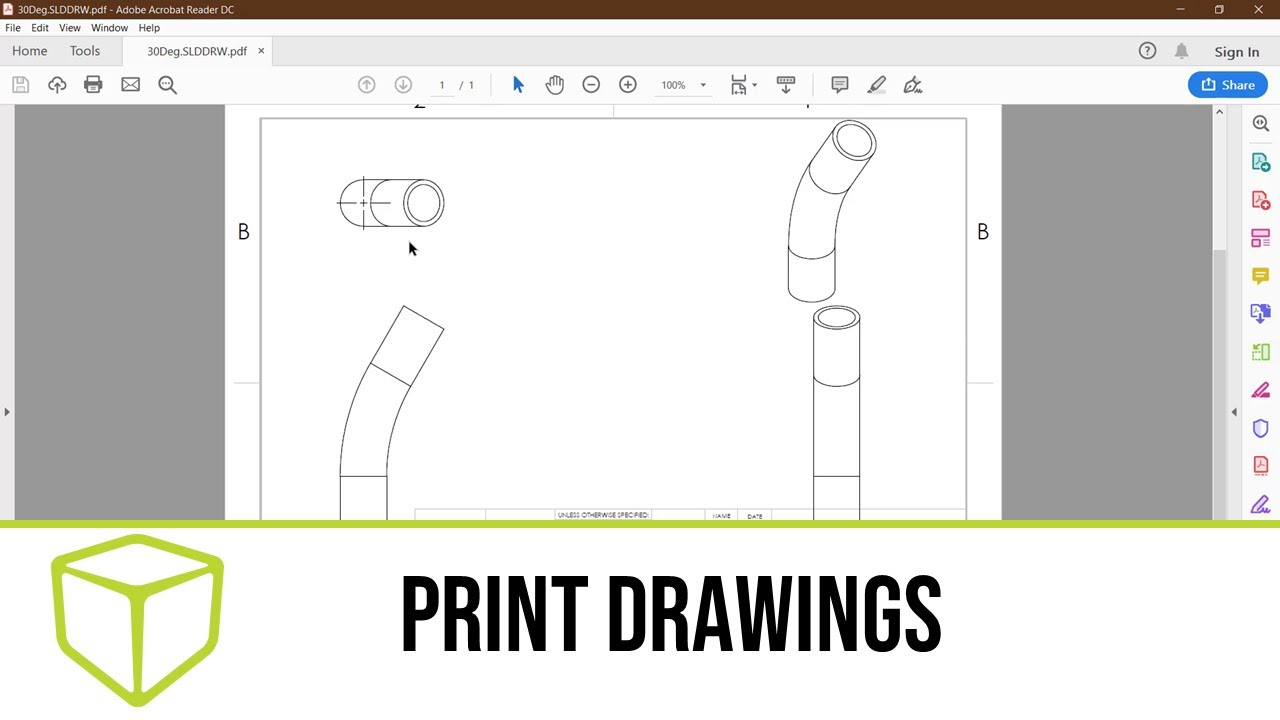Select the 30Deg.SLDDRW.pdf document tab

[x=197, y=51]
